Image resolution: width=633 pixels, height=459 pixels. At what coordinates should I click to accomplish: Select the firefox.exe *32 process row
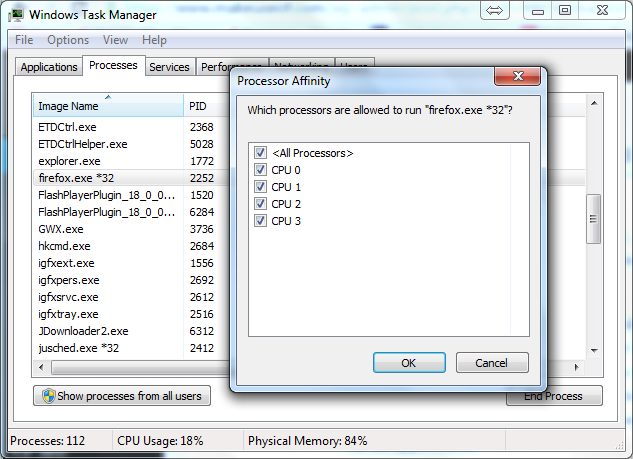coord(131,178)
